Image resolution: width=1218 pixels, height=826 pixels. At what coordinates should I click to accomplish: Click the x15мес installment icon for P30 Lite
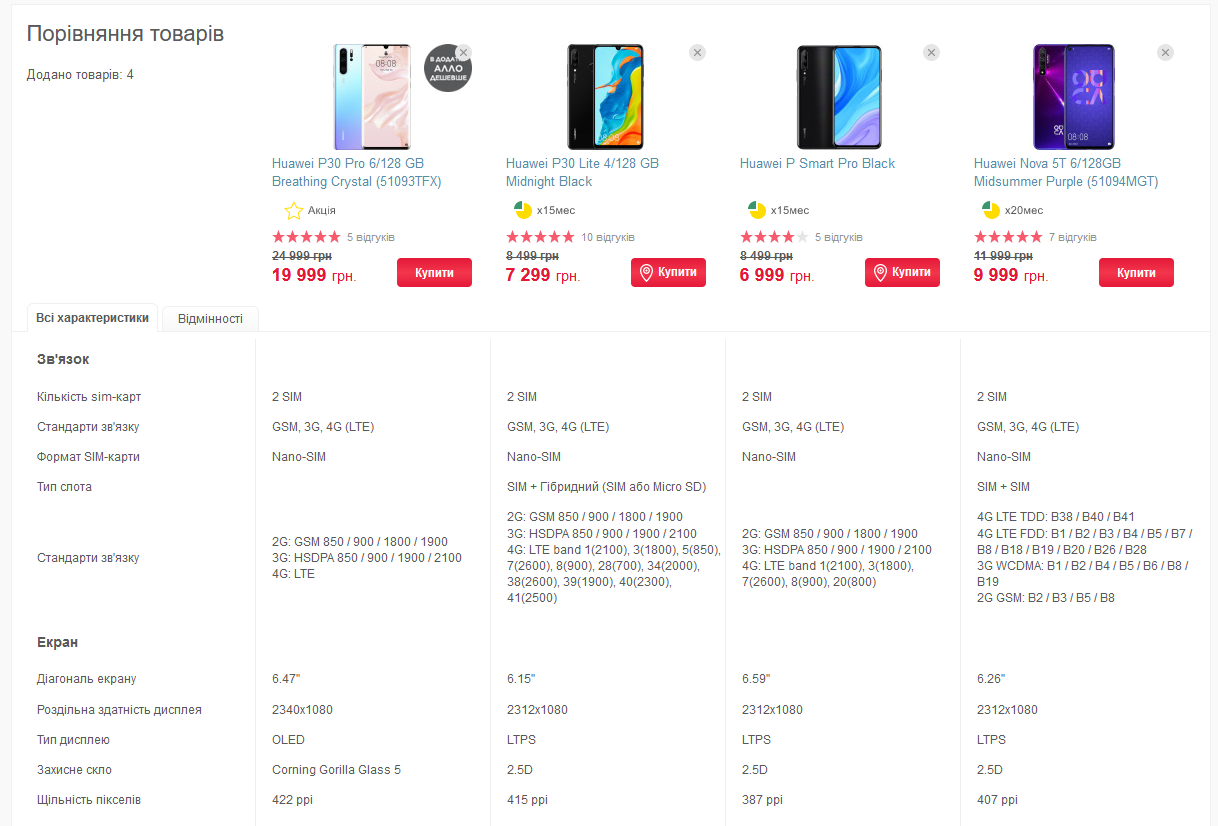click(x=522, y=210)
